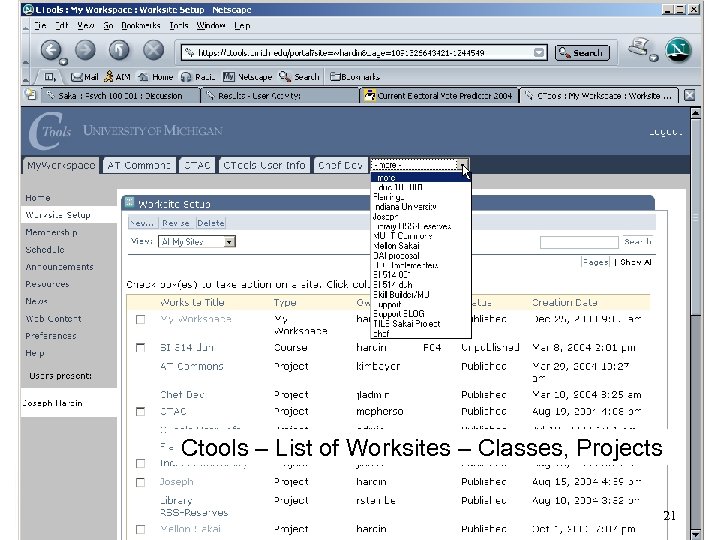Click the vertical scrollbar down arrow
This screenshot has width=720, height=540.
696,534
